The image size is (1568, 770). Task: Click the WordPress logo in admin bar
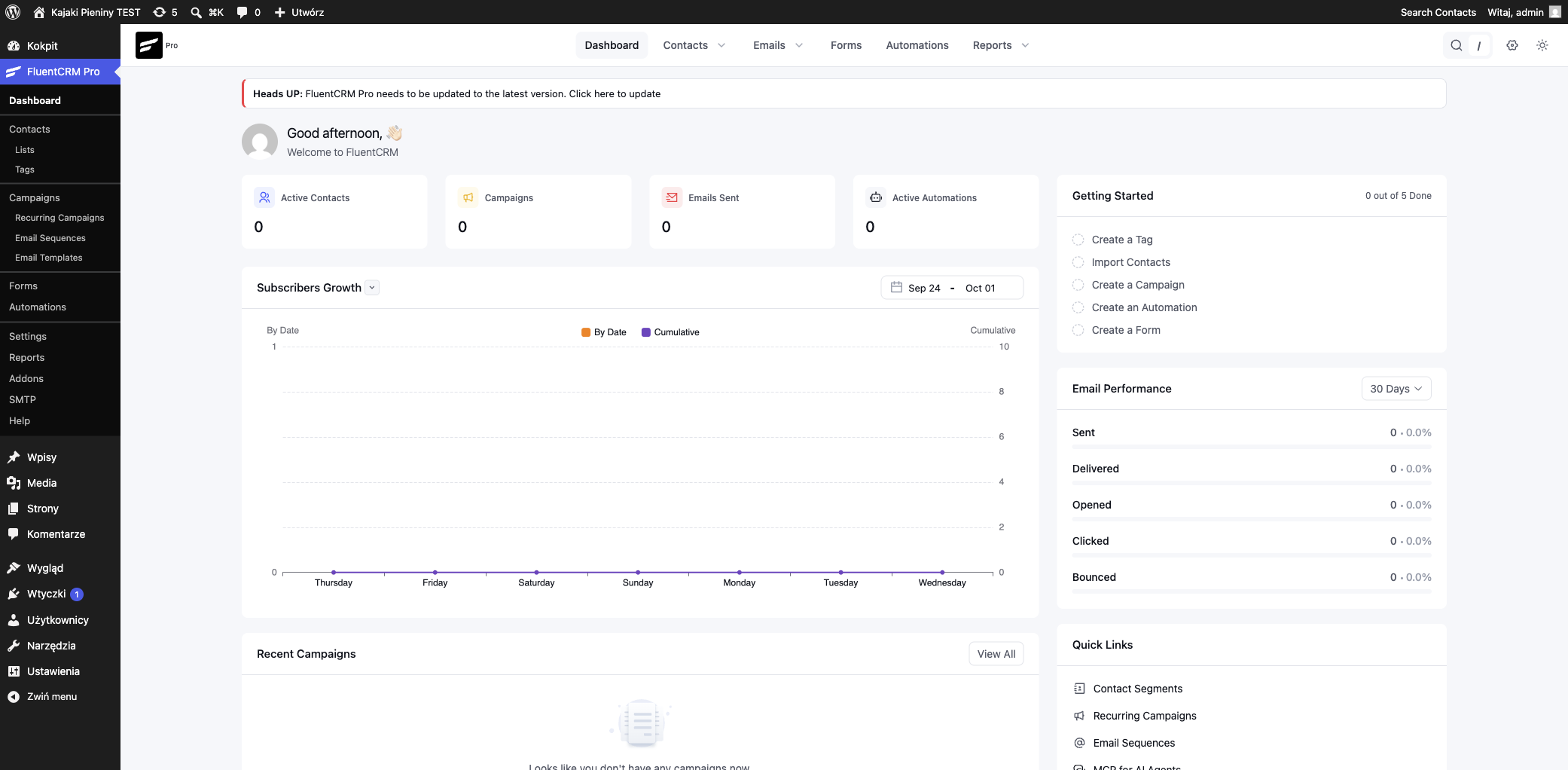point(13,12)
